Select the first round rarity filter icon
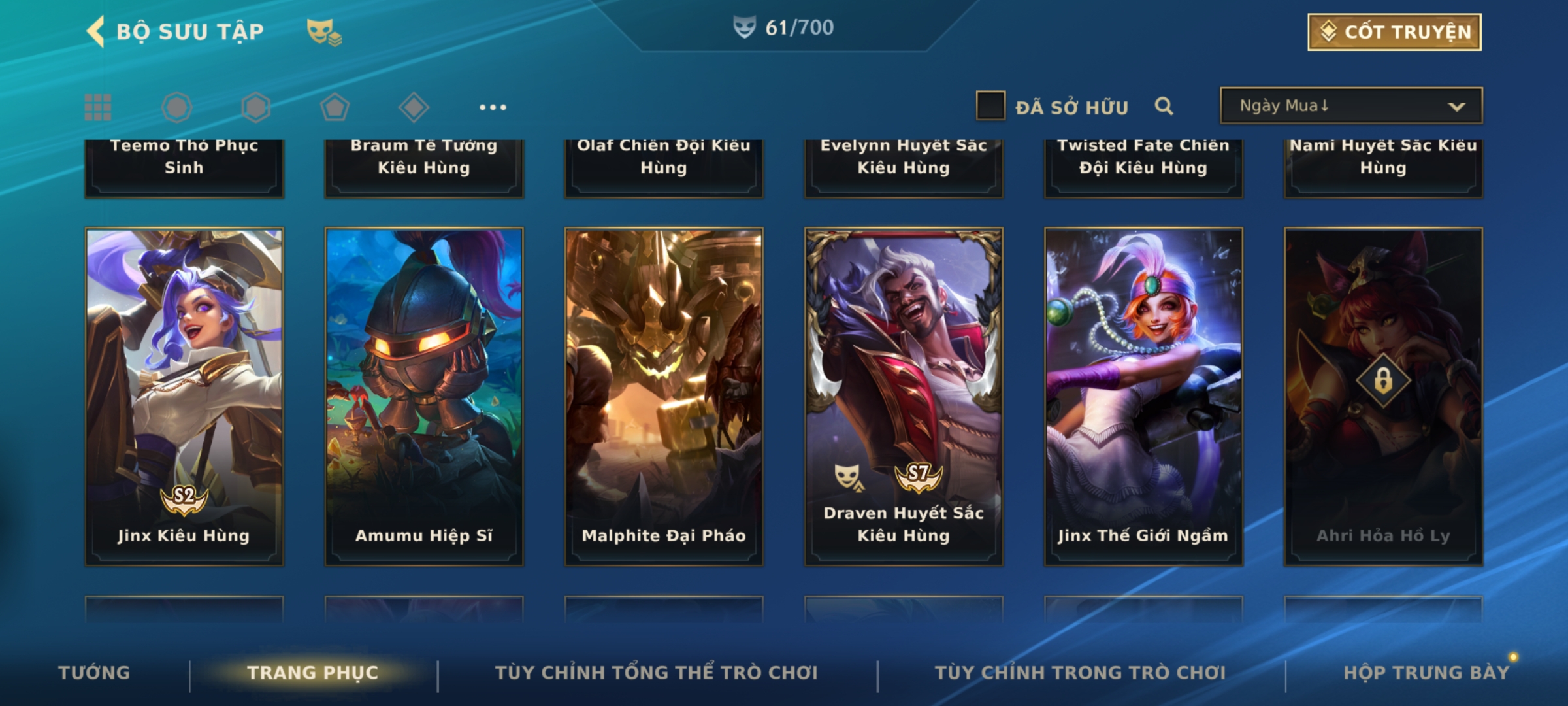 coord(176,107)
